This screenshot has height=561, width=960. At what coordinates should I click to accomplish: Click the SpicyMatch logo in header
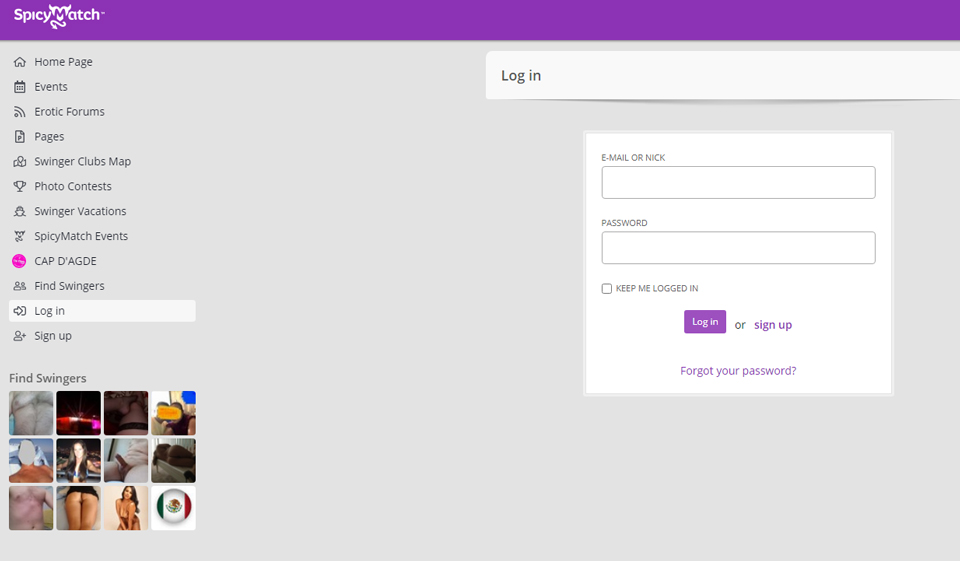tap(59, 16)
